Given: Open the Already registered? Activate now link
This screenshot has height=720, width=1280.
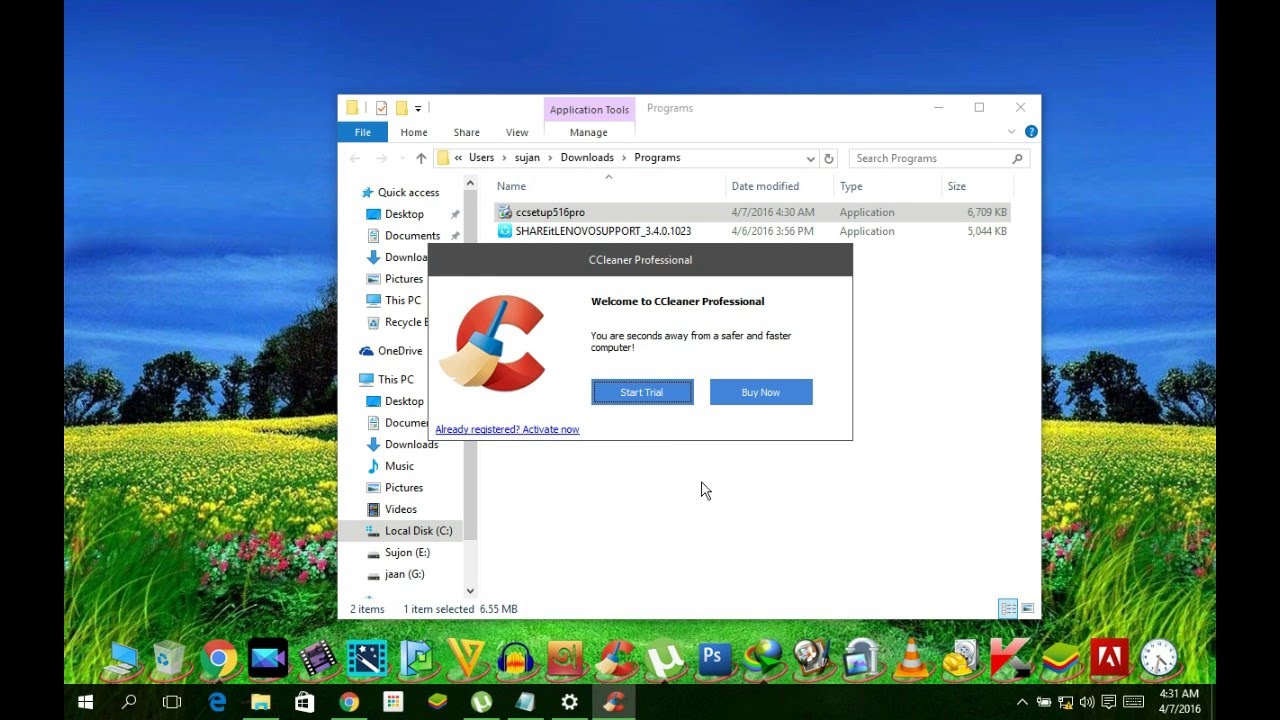Looking at the screenshot, I should point(507,429).
